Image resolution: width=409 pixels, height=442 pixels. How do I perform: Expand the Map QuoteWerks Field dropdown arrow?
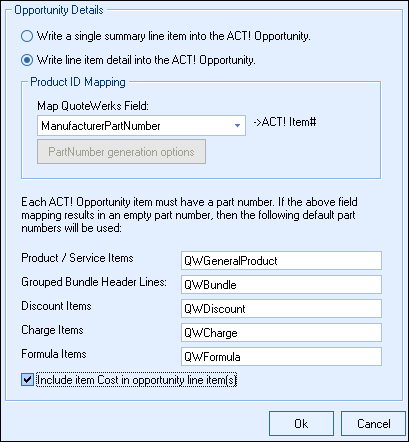(x=237, y=126)
